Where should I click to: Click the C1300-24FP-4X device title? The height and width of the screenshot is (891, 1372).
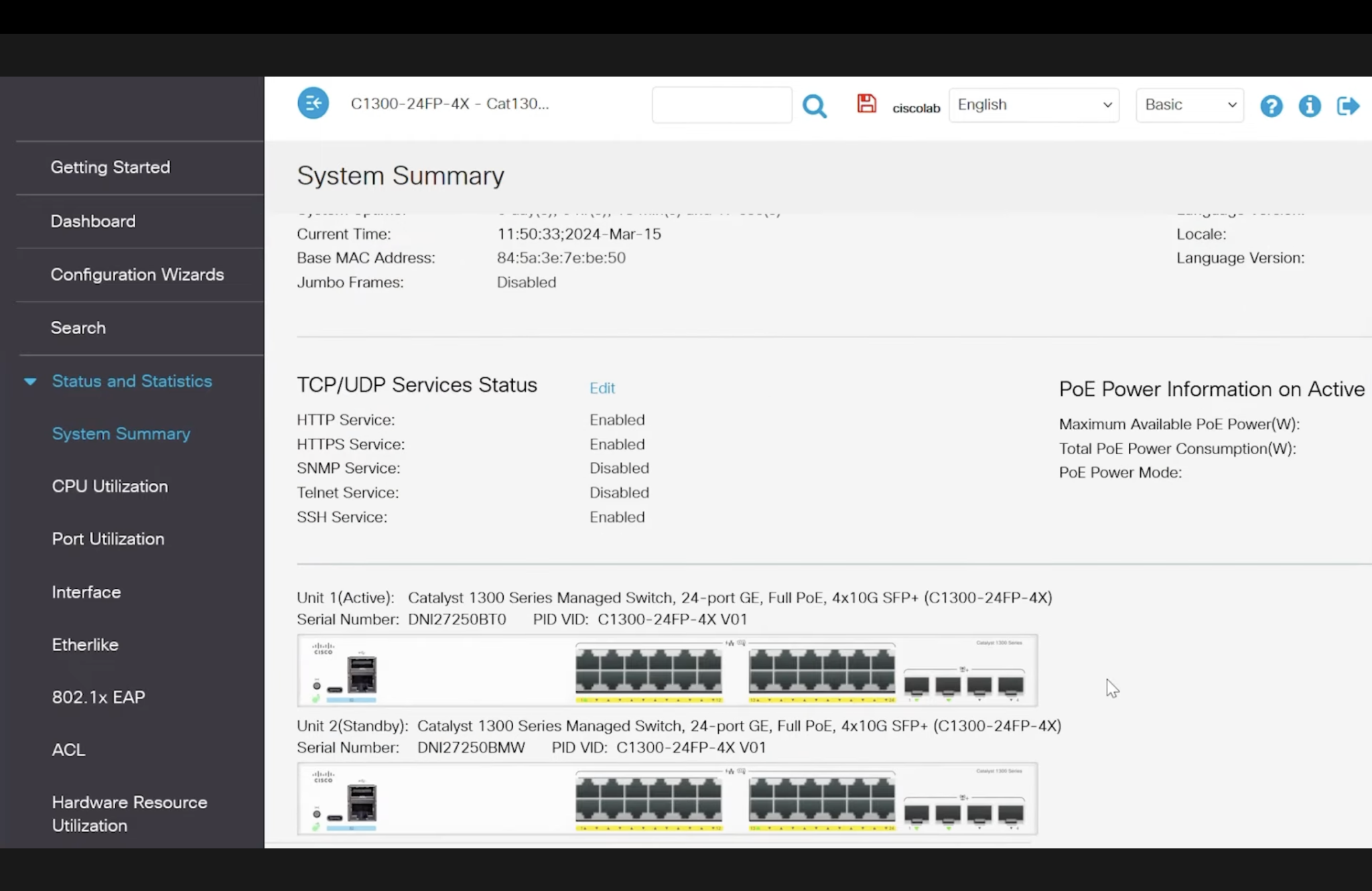pyautogui.click(x=450, y=104)
